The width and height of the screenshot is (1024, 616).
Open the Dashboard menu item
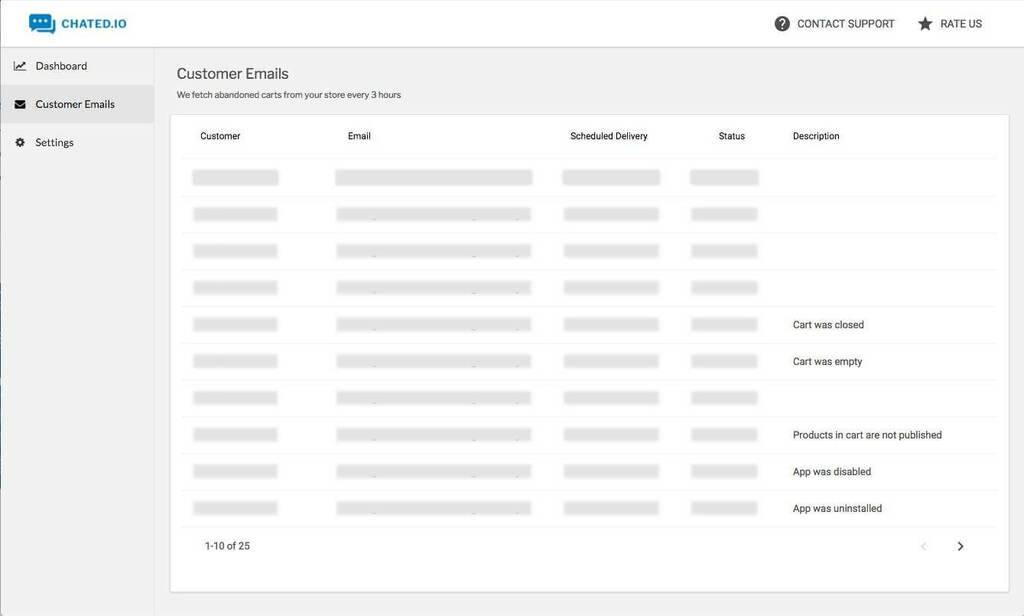tap(77, 66)
